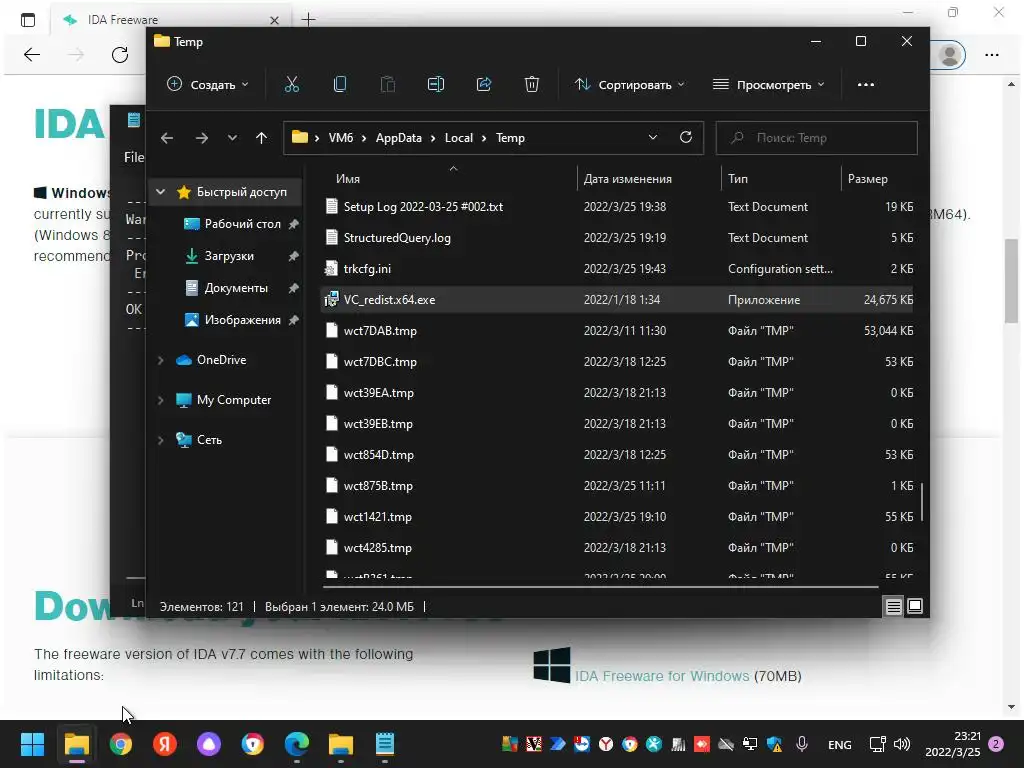
Task: Click the Explorer horizontal scrollbar
Action: coord(601,587)
